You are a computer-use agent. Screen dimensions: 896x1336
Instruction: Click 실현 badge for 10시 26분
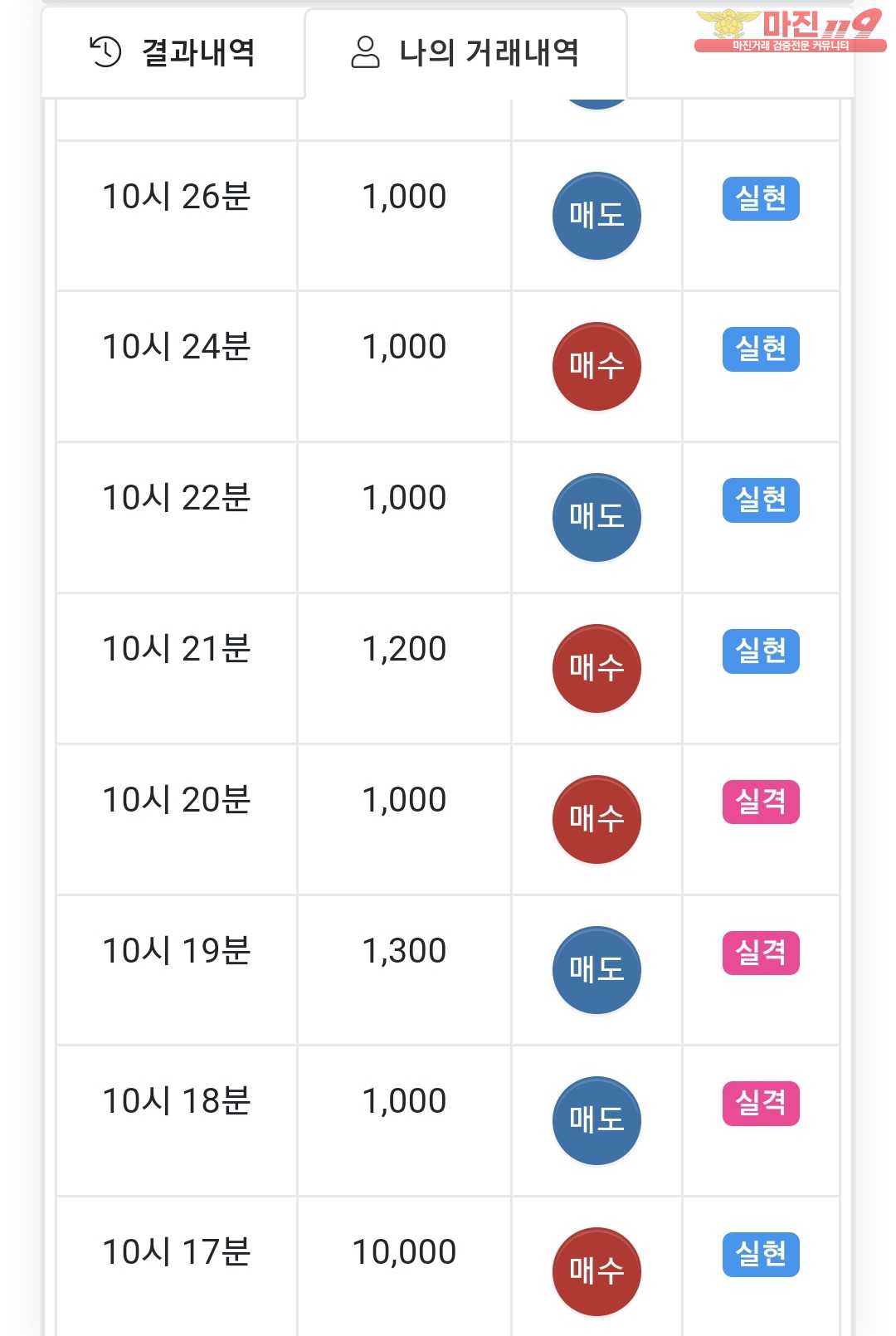tap(761, 198)
